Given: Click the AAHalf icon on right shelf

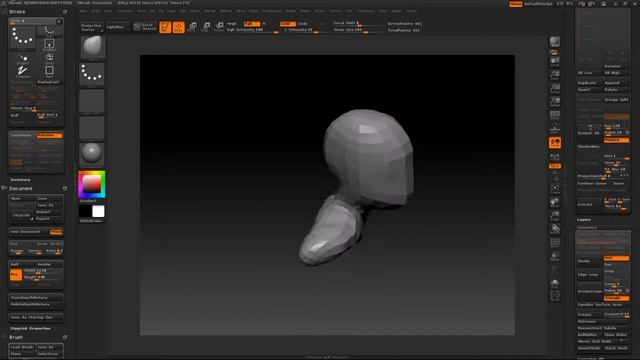Looking at the screenshot, I should click(555, 102).
